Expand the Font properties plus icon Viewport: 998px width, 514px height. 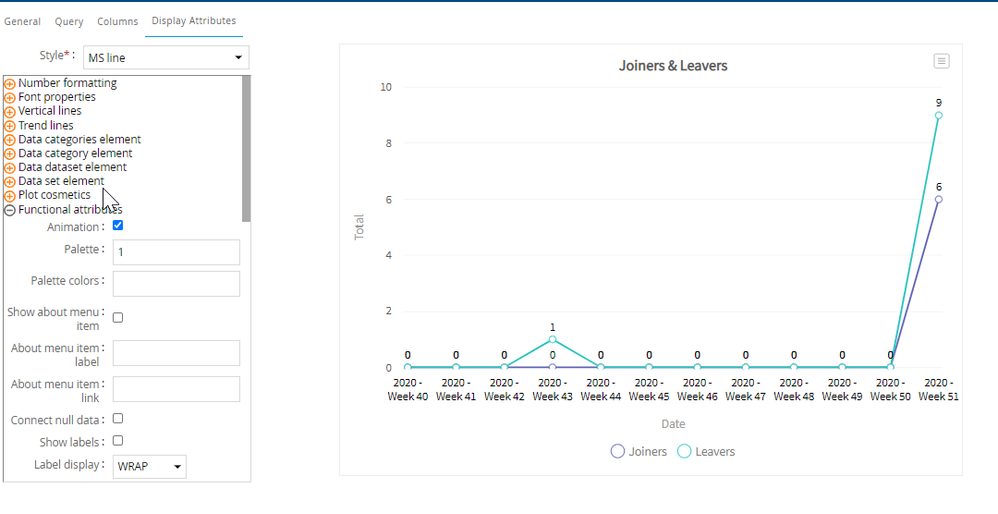point(10,98)
